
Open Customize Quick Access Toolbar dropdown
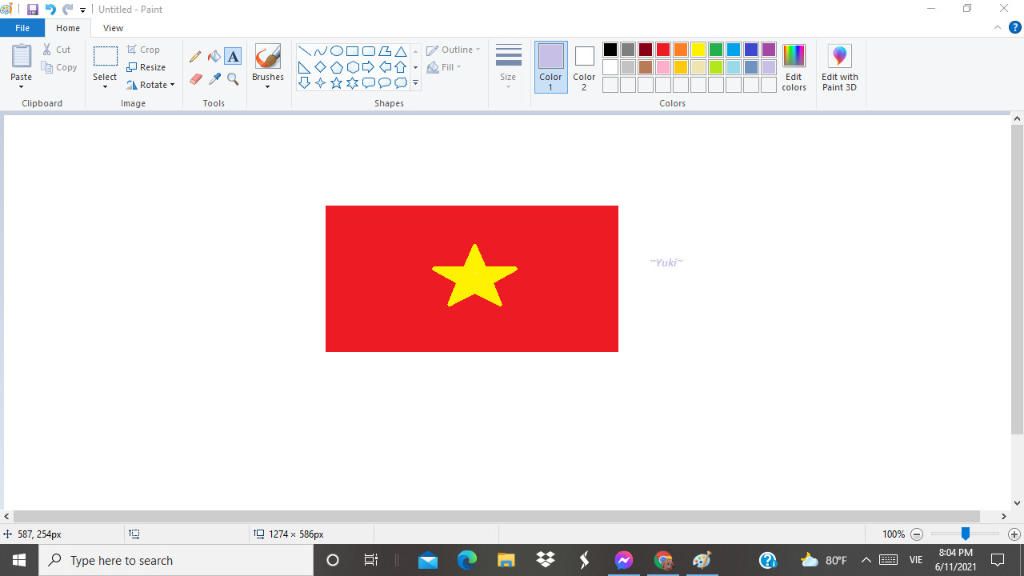pyautogui.click(x=83, y=10)
